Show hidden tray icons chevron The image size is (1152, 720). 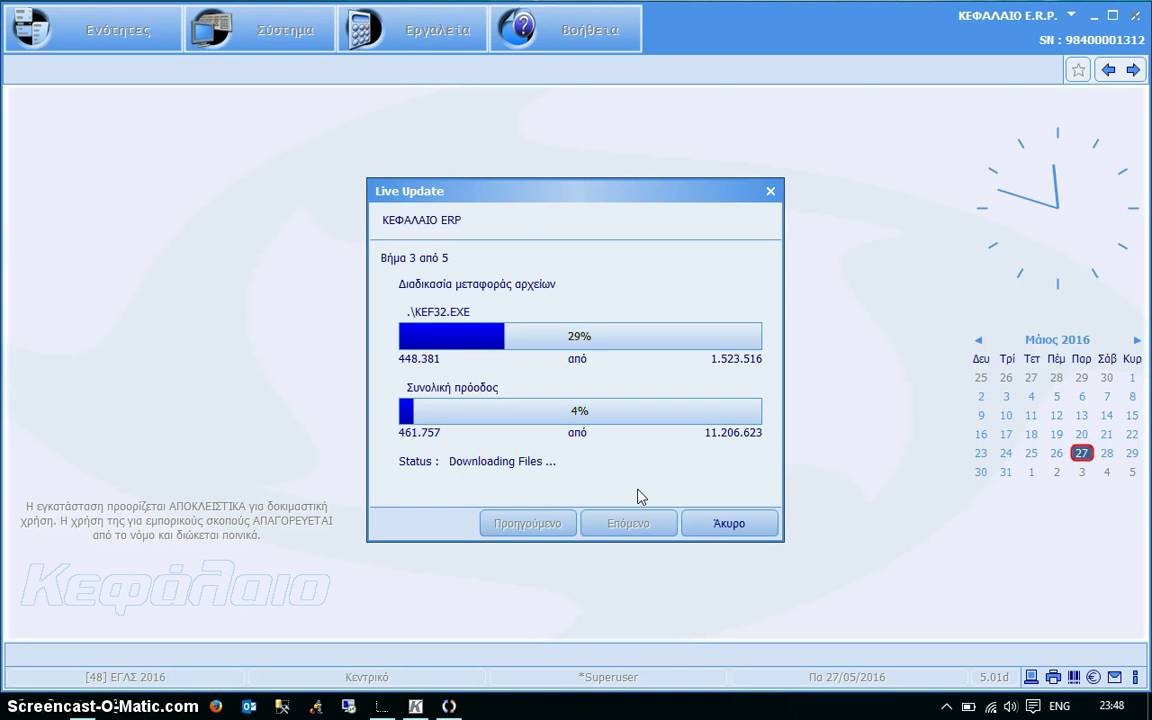(946, 707)
